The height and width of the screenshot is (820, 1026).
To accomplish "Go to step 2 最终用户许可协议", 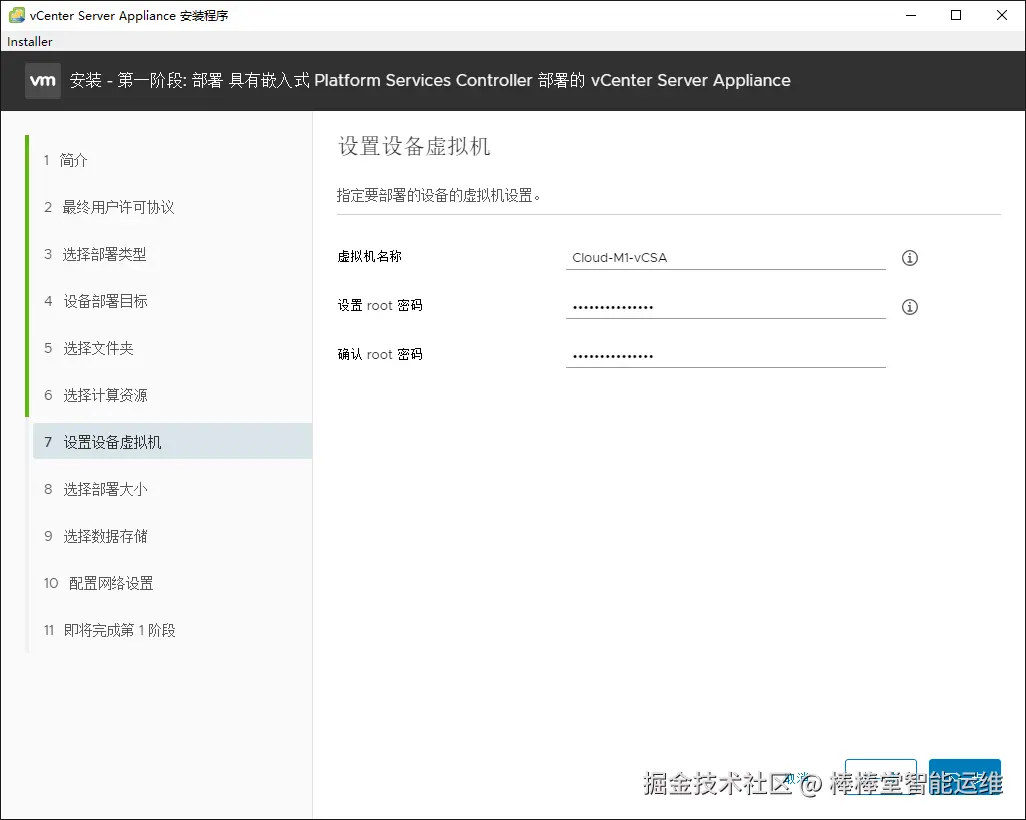I will click(x=109, y=207).
